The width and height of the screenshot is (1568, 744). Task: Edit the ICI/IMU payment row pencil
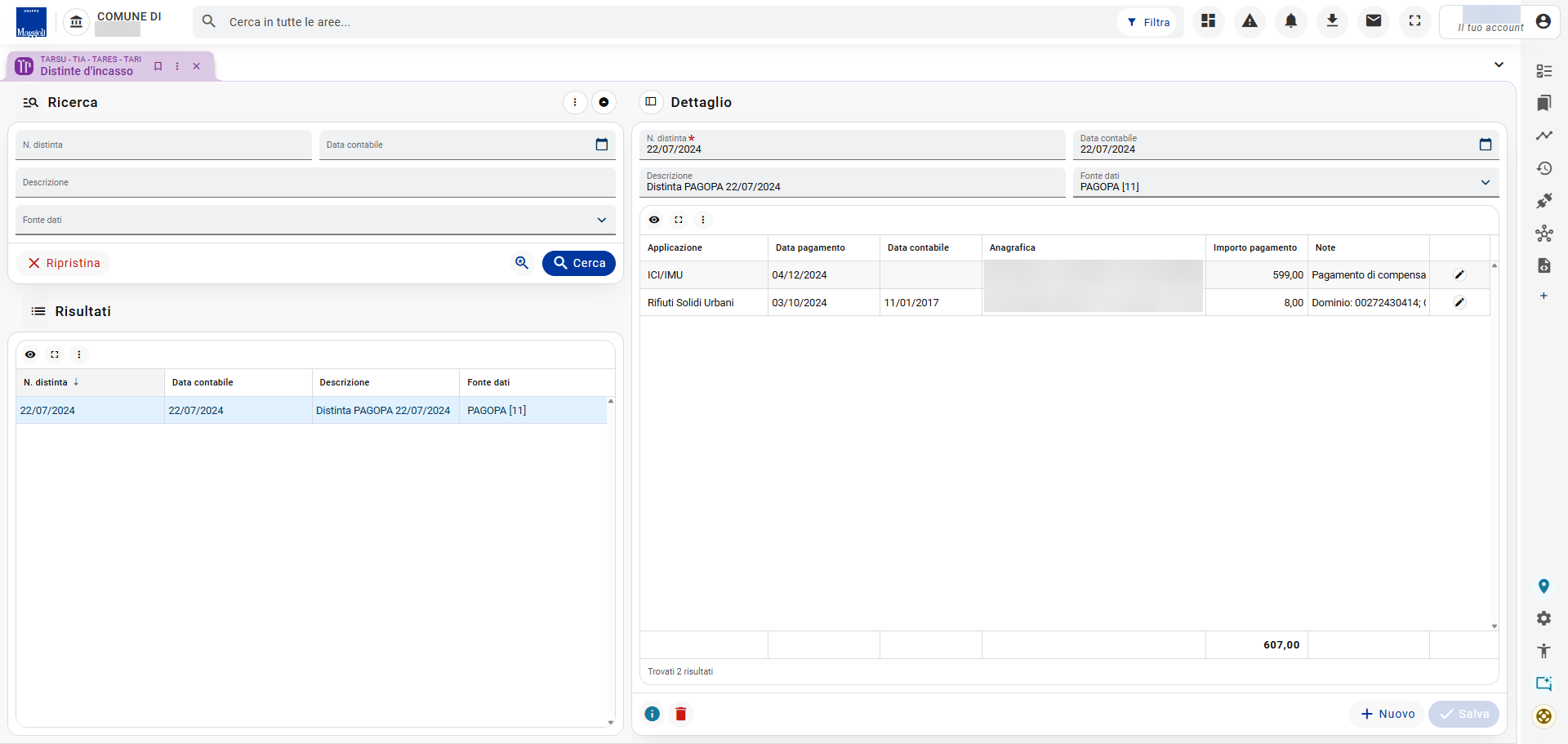(x=1459, y=275)
